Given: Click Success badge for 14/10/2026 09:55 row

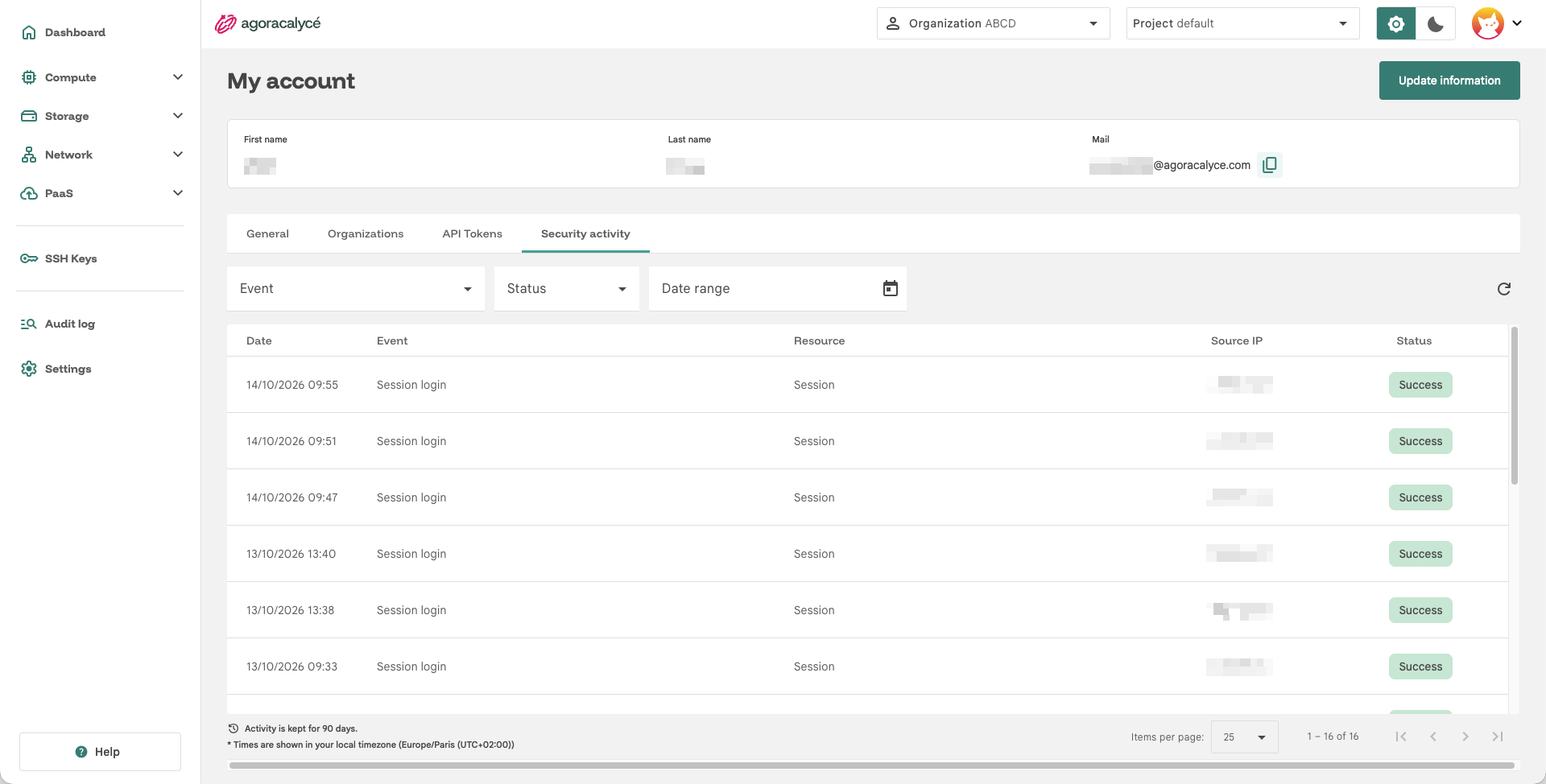Looking at the screenshot, I should [x=1420, y=385].
